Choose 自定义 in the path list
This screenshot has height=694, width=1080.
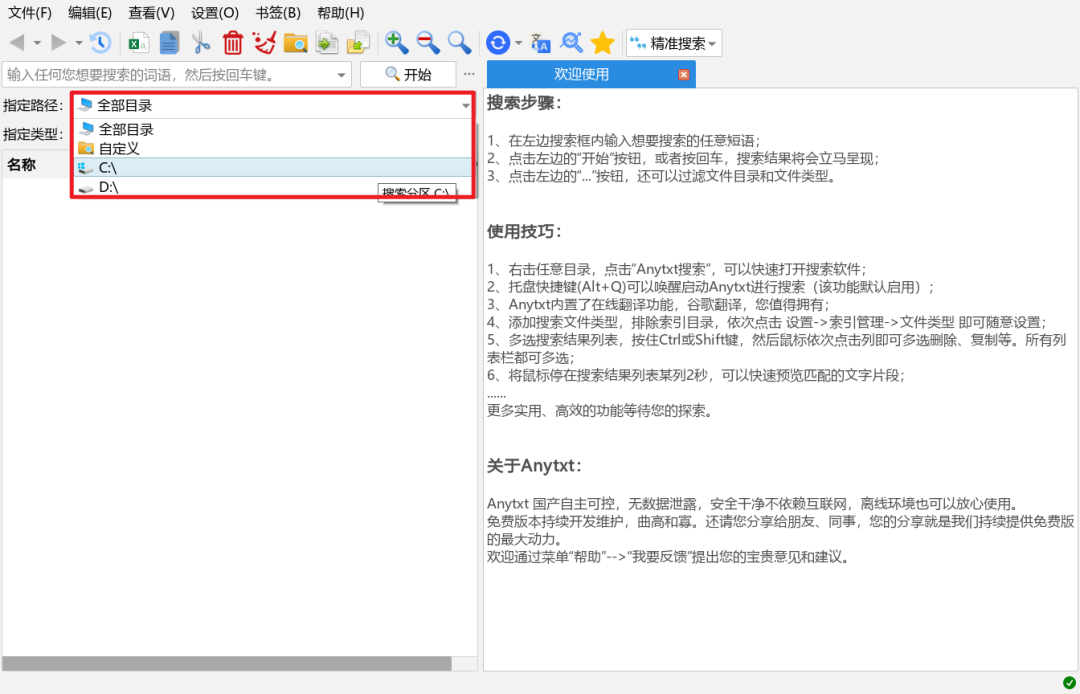pos(273,148)
